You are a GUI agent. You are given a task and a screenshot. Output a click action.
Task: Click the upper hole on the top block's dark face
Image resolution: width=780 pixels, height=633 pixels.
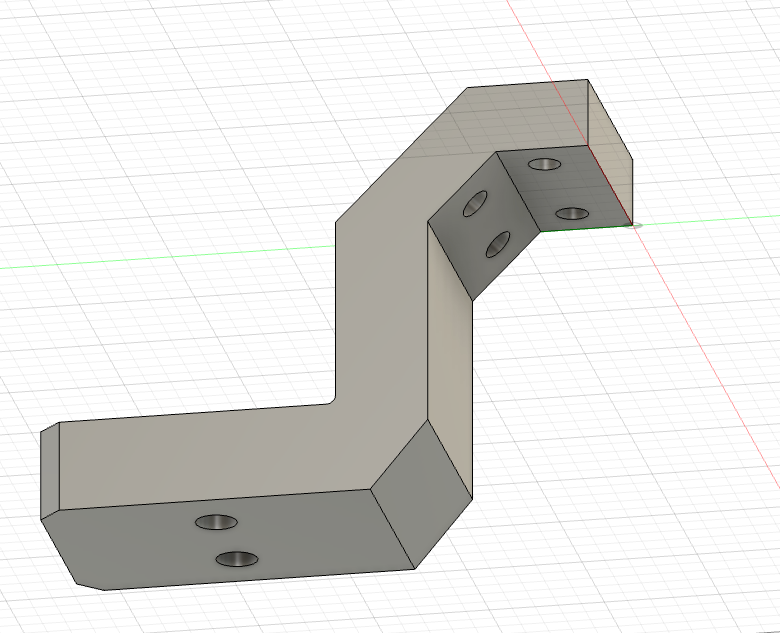(544, 164)
